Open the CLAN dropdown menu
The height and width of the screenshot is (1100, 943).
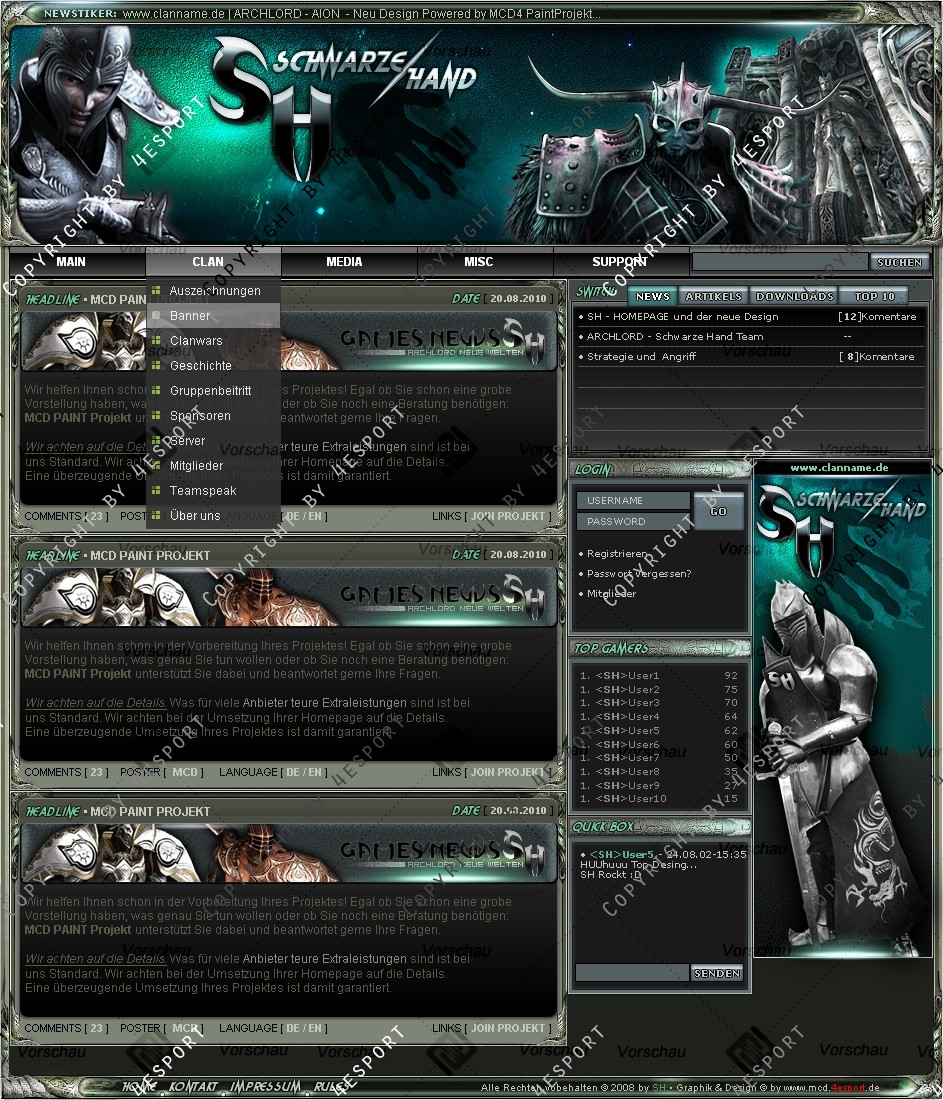coord(208,262)
